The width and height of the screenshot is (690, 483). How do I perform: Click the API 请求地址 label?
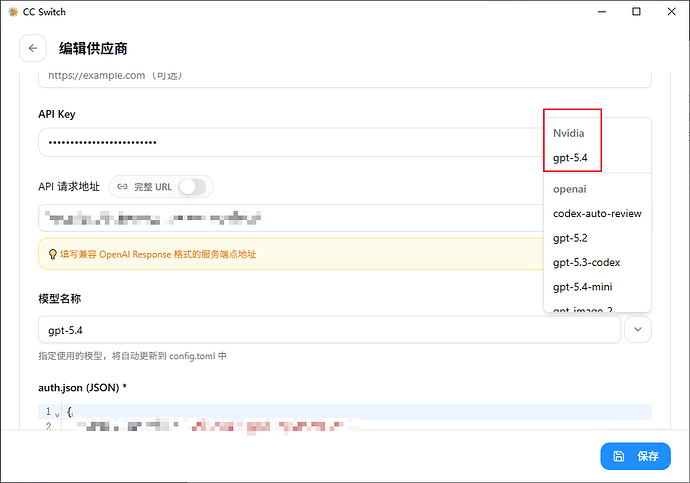[x=69, y=187]
